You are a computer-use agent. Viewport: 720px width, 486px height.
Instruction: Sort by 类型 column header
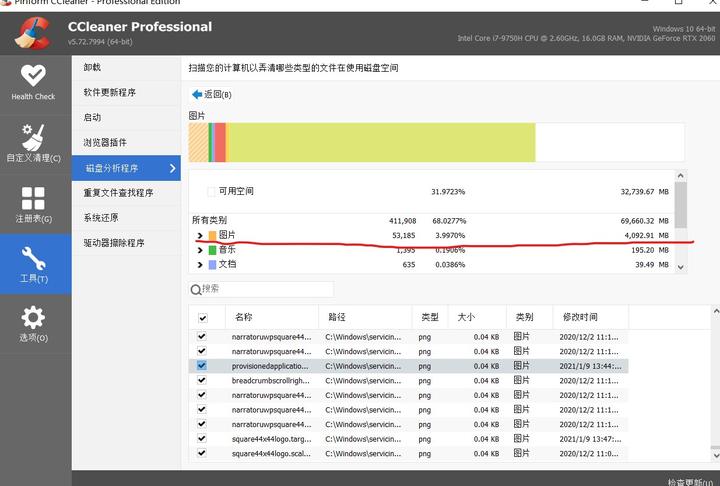point(430,317)
